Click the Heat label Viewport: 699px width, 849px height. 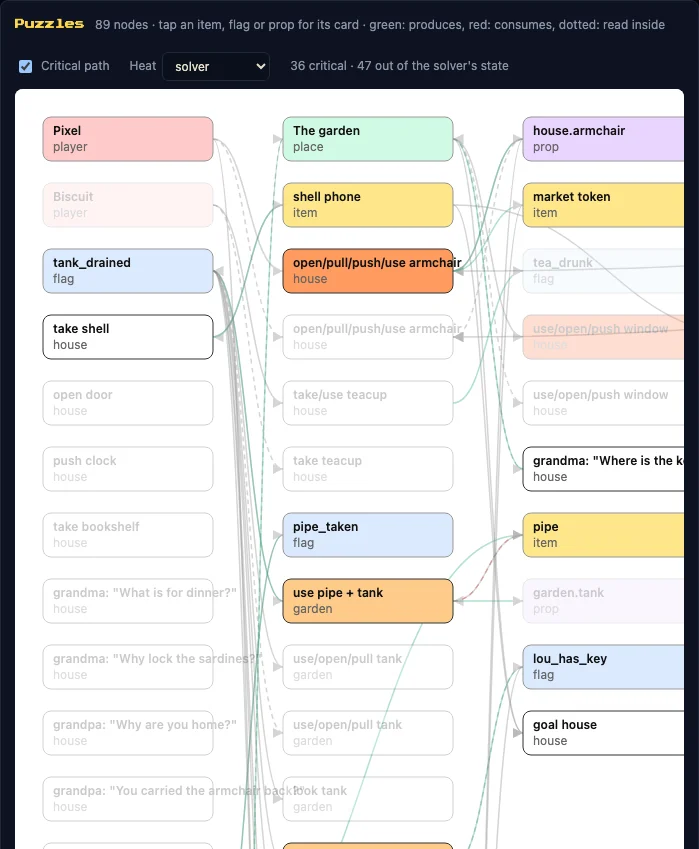142,66
